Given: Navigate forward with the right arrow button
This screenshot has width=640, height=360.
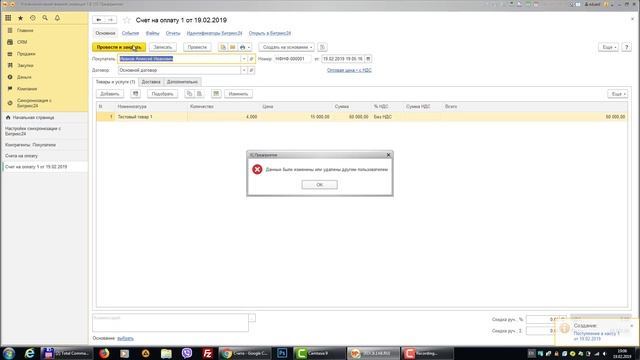Looking at the screenshot, I should coord(110,20).
